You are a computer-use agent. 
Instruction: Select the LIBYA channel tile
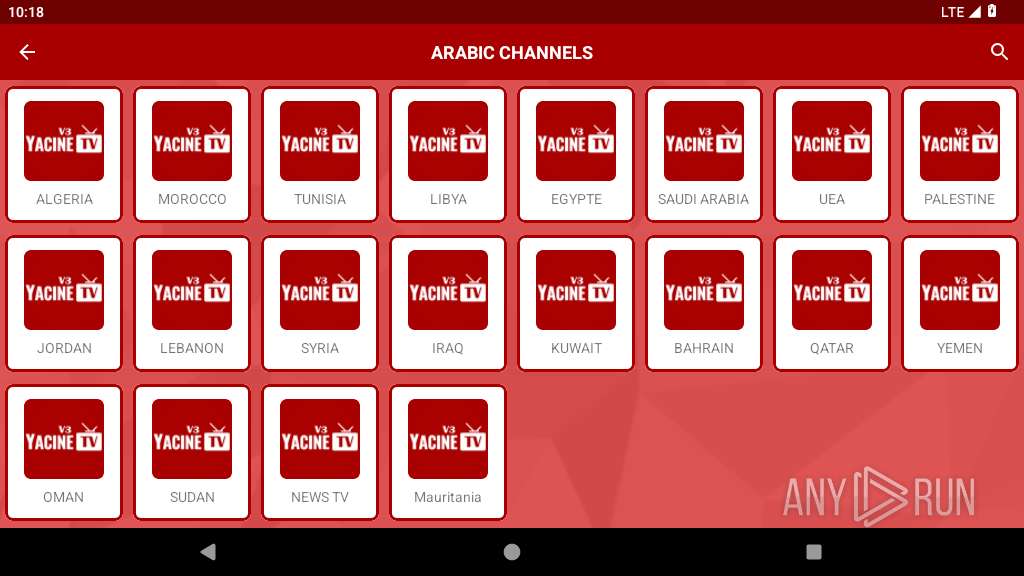click(448, 154)
